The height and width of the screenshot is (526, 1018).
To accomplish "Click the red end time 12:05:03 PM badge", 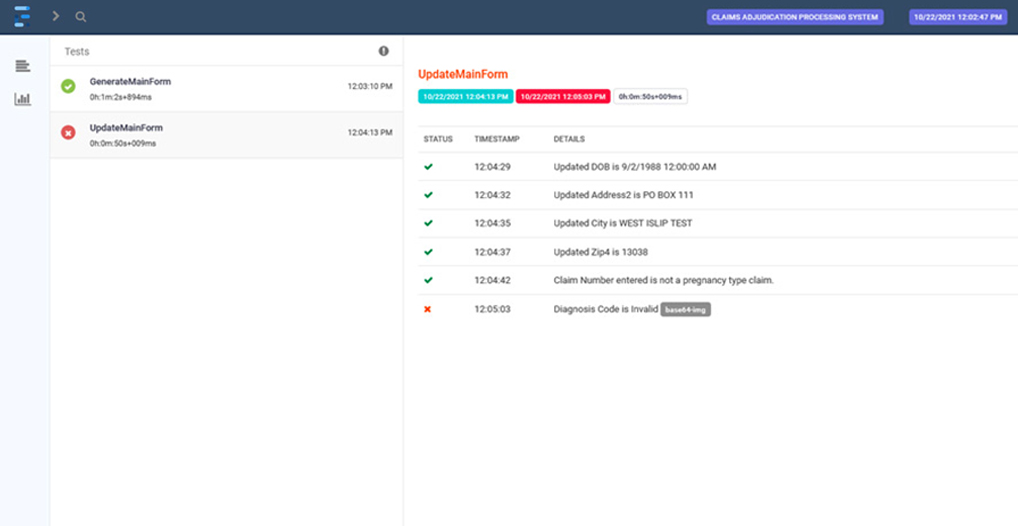I will coord(563,97).
